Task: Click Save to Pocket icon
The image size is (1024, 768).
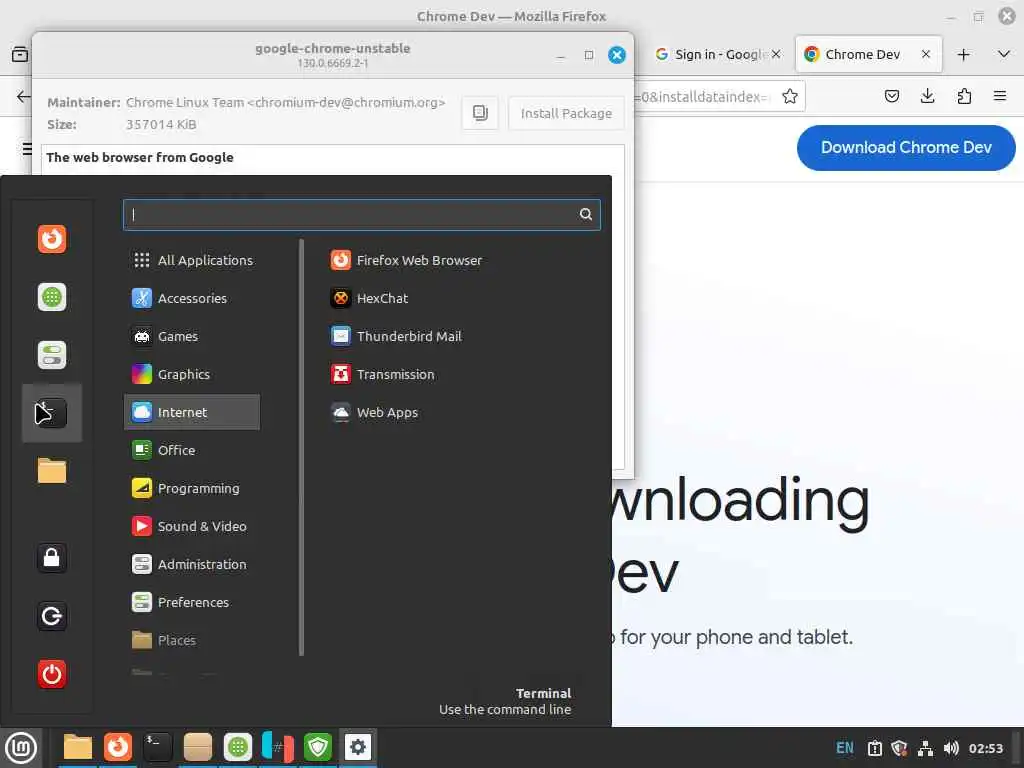Action: (x=891, y=97)
